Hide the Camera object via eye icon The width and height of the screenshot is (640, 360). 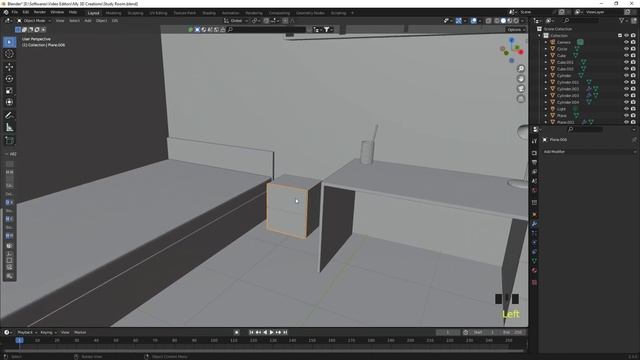(626, 42)
